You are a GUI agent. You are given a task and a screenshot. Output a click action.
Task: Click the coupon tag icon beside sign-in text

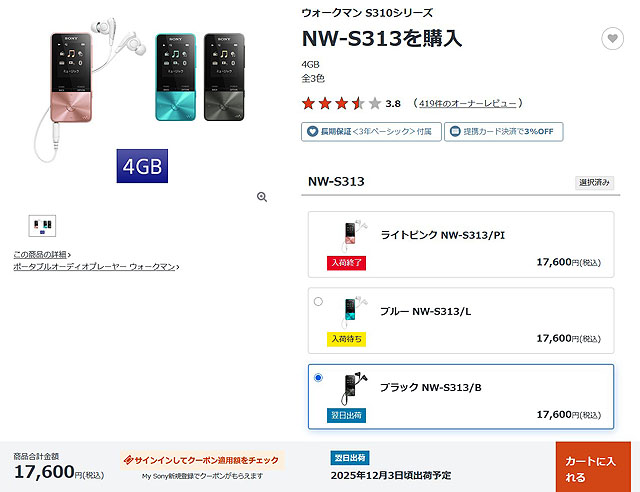coord(128,460)
